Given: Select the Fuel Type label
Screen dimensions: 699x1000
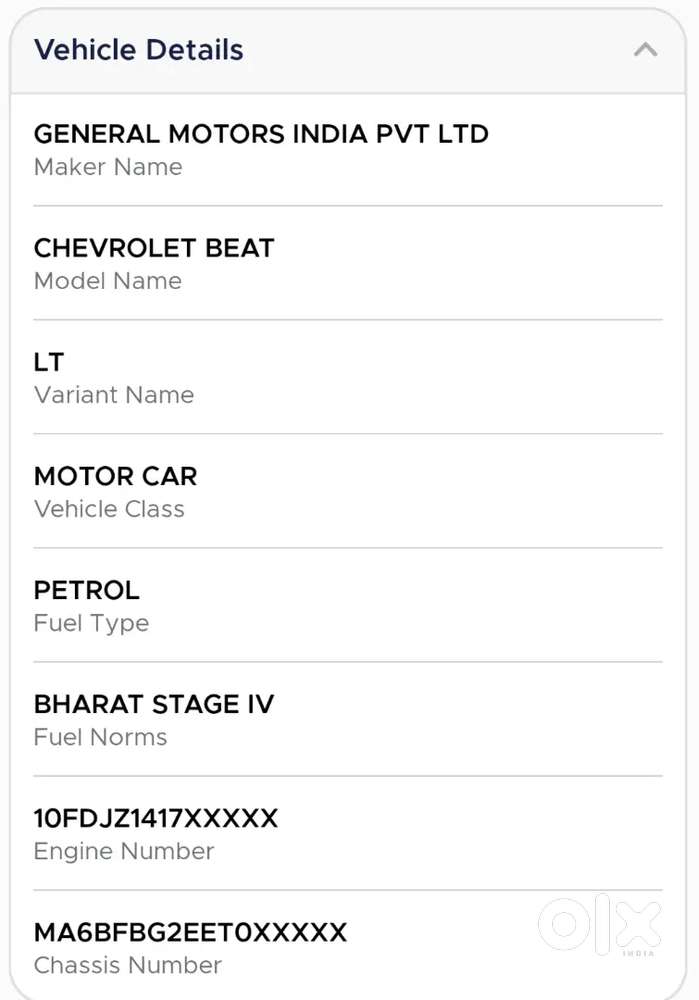Looking at the screenshot, I should 91,623.
